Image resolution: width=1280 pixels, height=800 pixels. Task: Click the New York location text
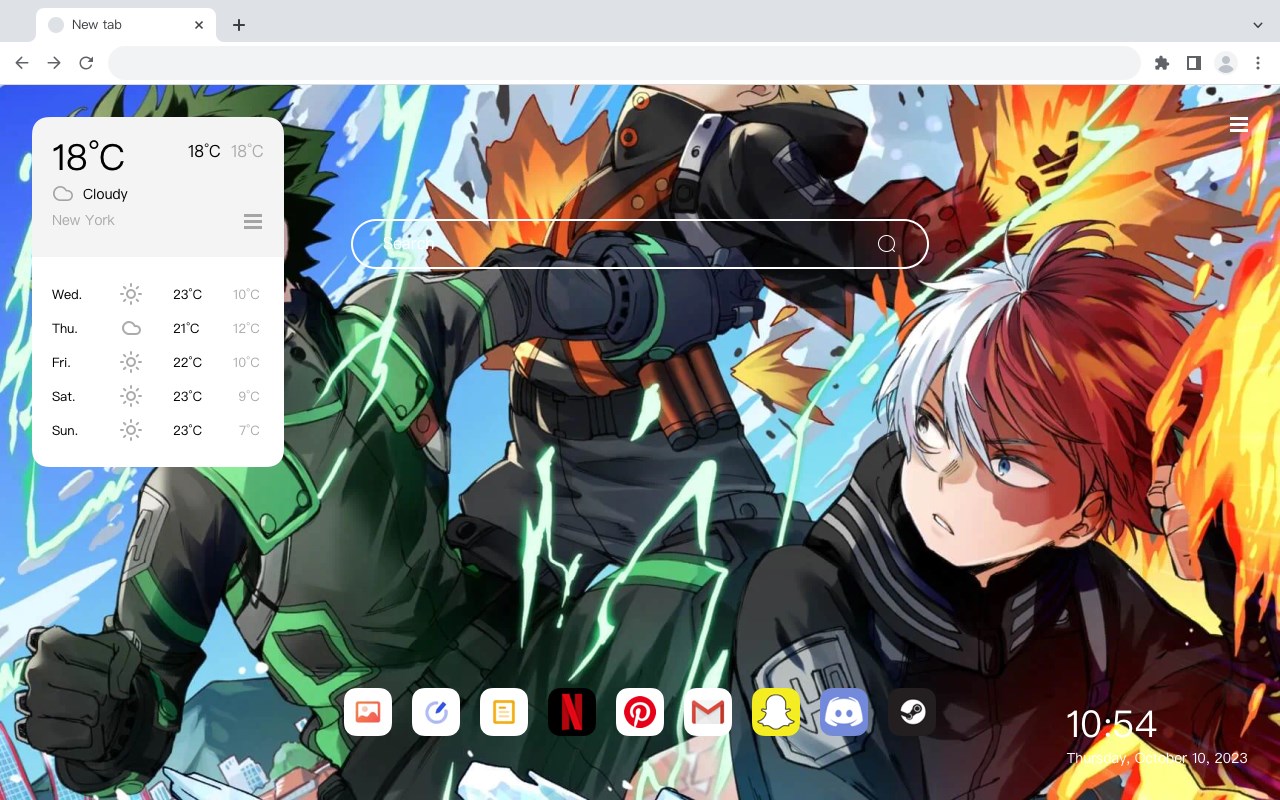[x=83, y=220]
